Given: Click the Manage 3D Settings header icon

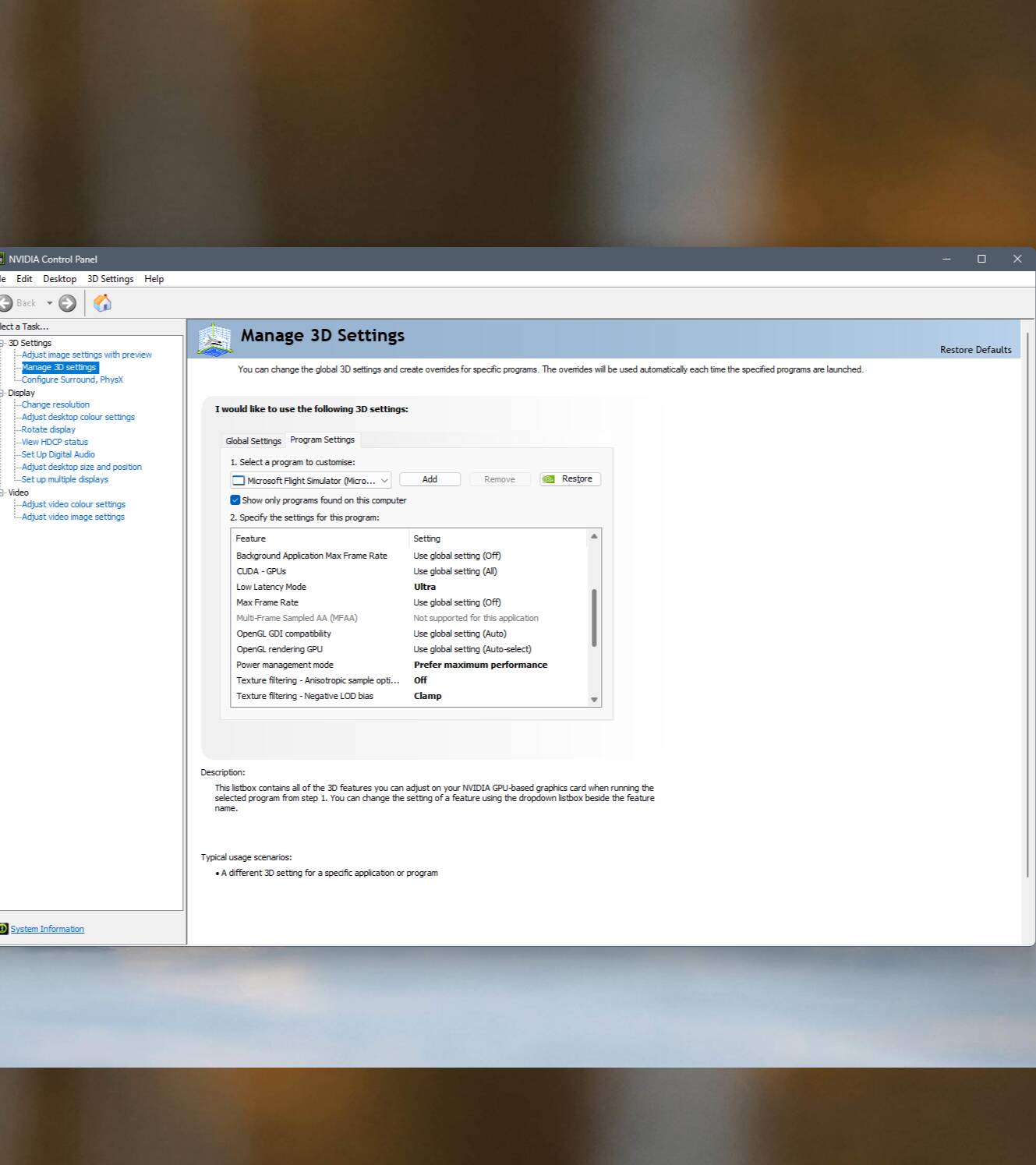Looking at the screenshot, I should click(214, 340).
